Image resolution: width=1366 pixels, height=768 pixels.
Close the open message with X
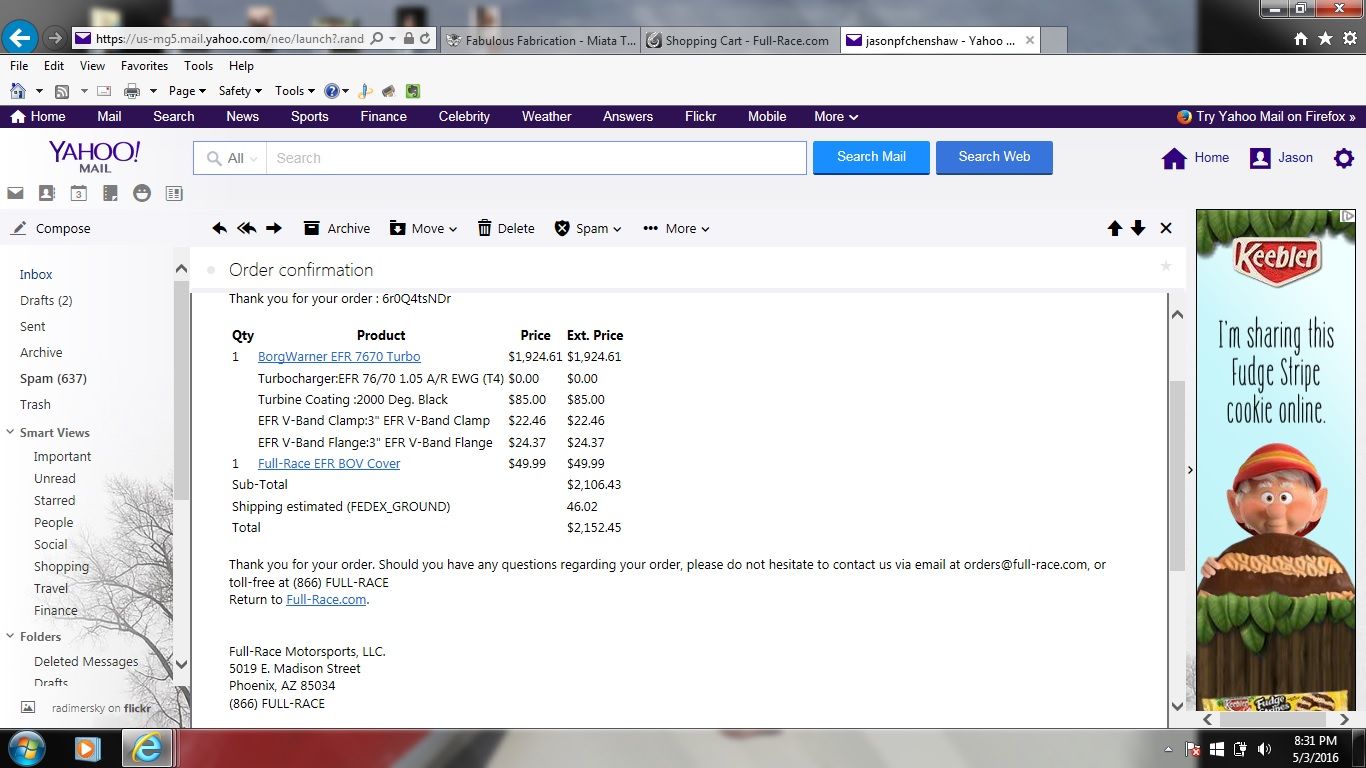tap(1165, 228)
